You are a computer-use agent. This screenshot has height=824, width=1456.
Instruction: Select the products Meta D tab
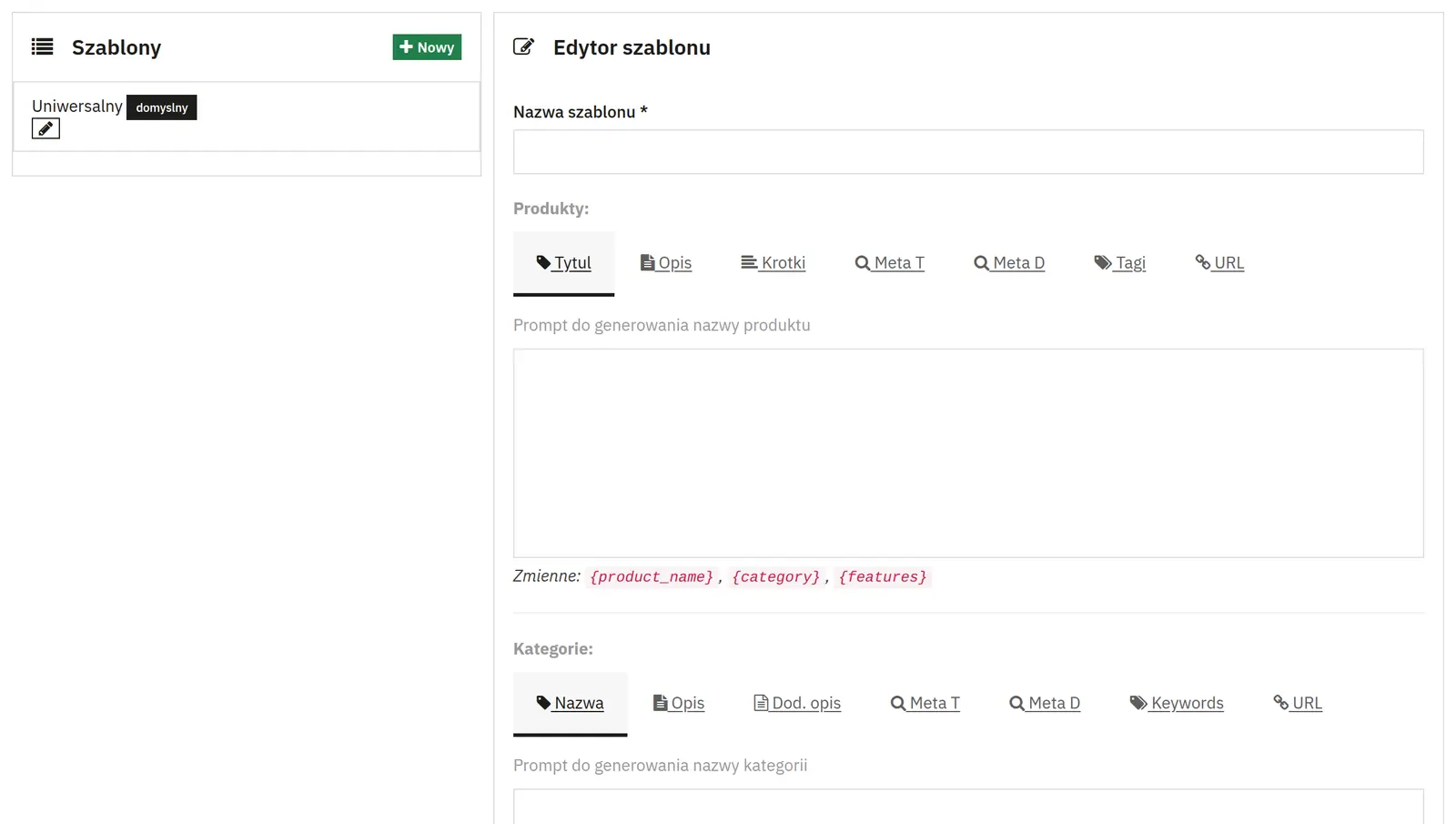1009,263
